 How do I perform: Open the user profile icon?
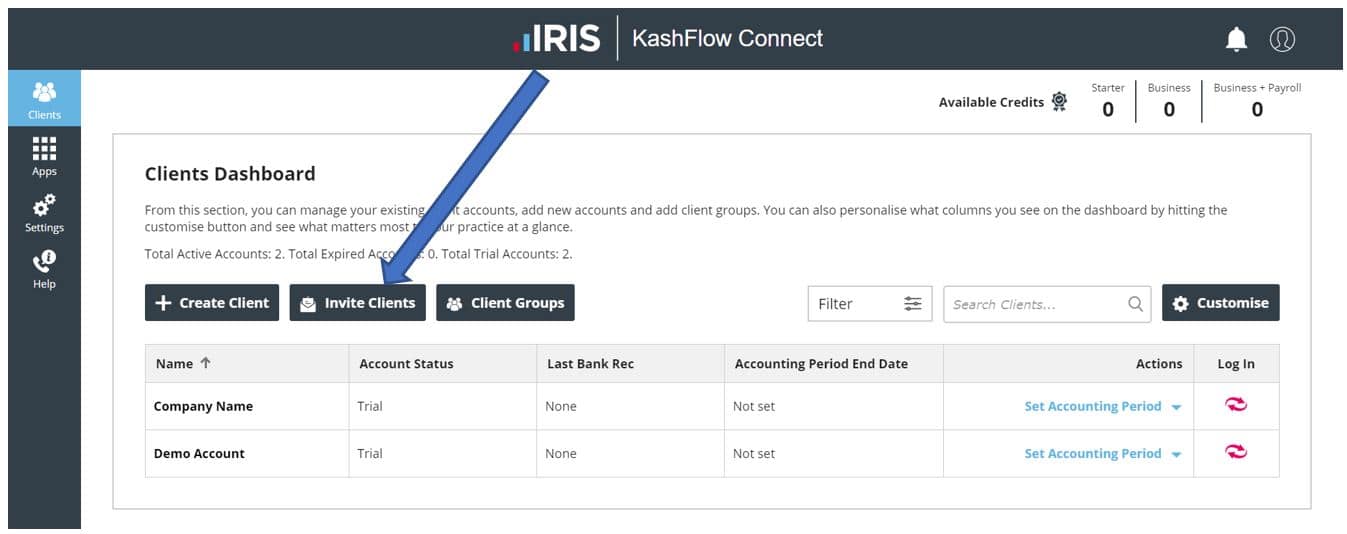[x=1282, y=39]
